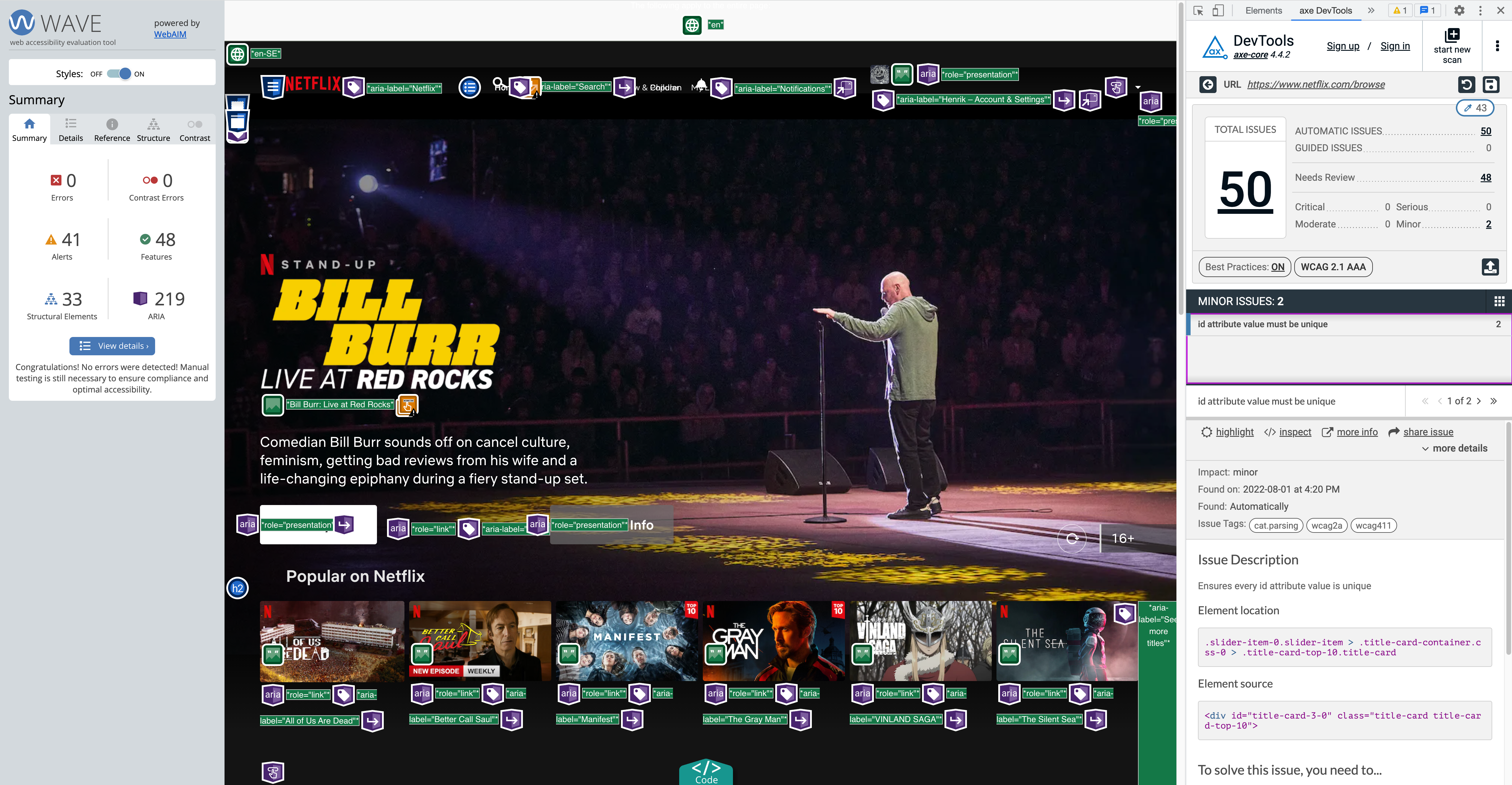This screenshot has width=1512, height=785.
Task: Click the Info button on Netflix banner
Action: coord(612,525)
